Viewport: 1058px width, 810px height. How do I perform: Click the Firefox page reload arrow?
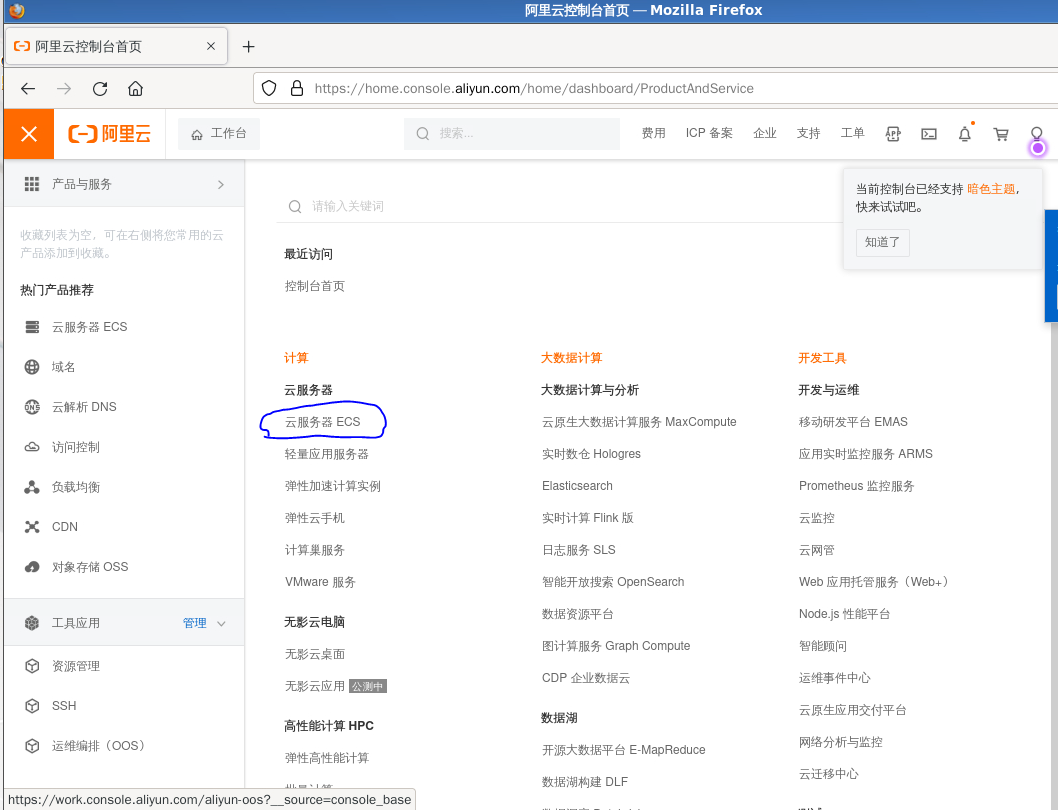(x=99, y=88)
